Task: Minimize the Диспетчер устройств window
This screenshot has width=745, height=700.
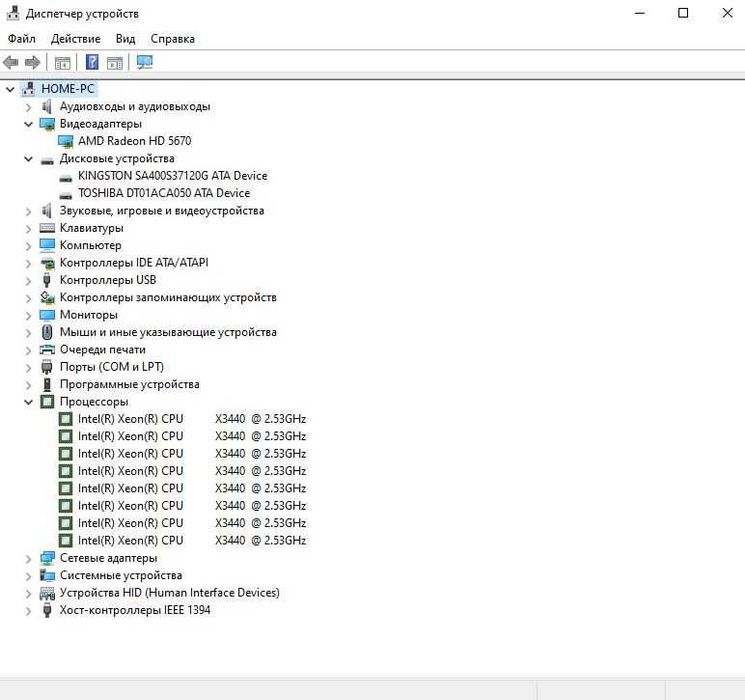Action: click(x=640, y=13)
